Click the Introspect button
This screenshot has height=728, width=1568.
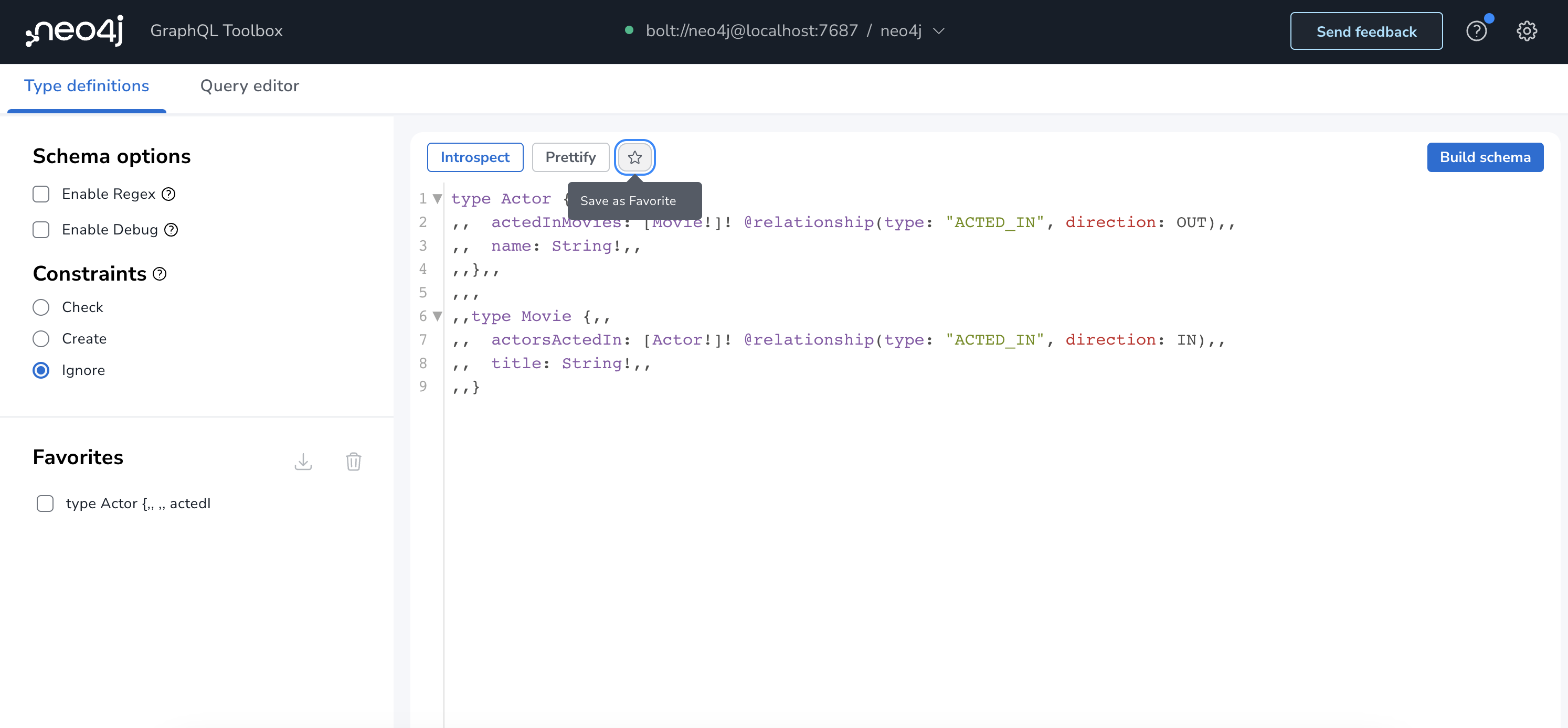475,157
